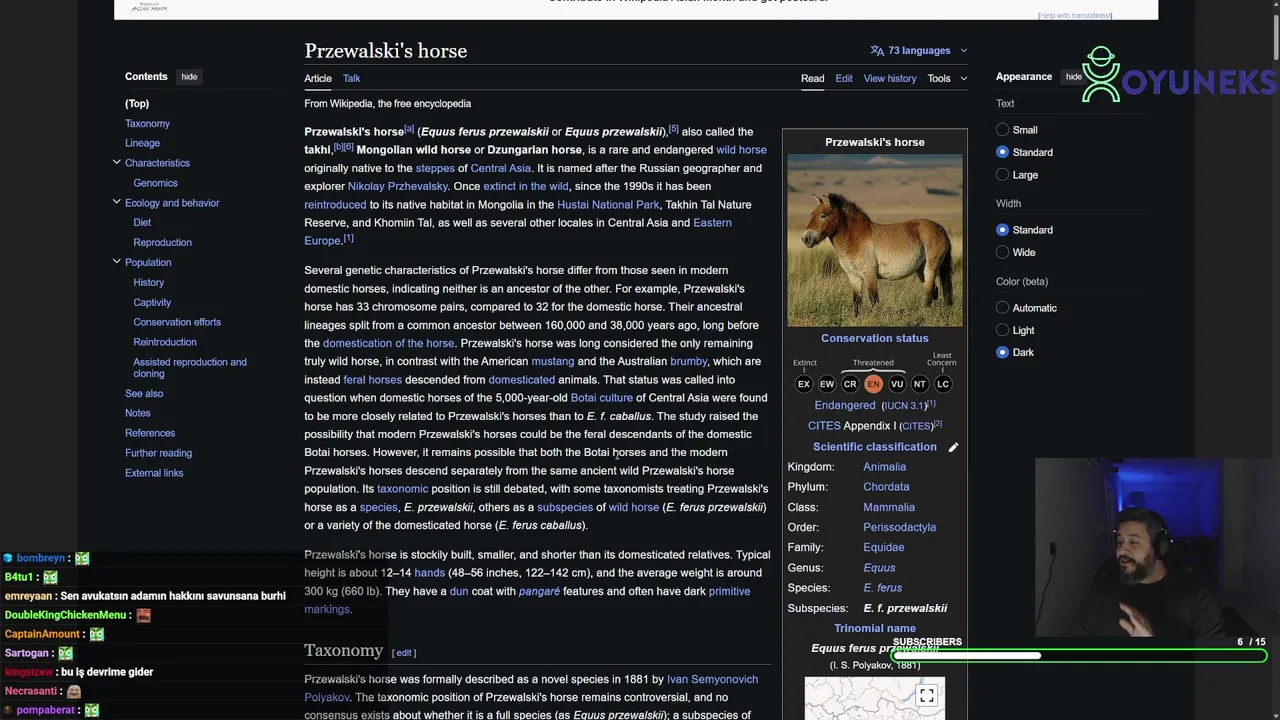Click the EX extinct conservation status circle
Viewport: 1280px width, 720px height.
point(804,384)
